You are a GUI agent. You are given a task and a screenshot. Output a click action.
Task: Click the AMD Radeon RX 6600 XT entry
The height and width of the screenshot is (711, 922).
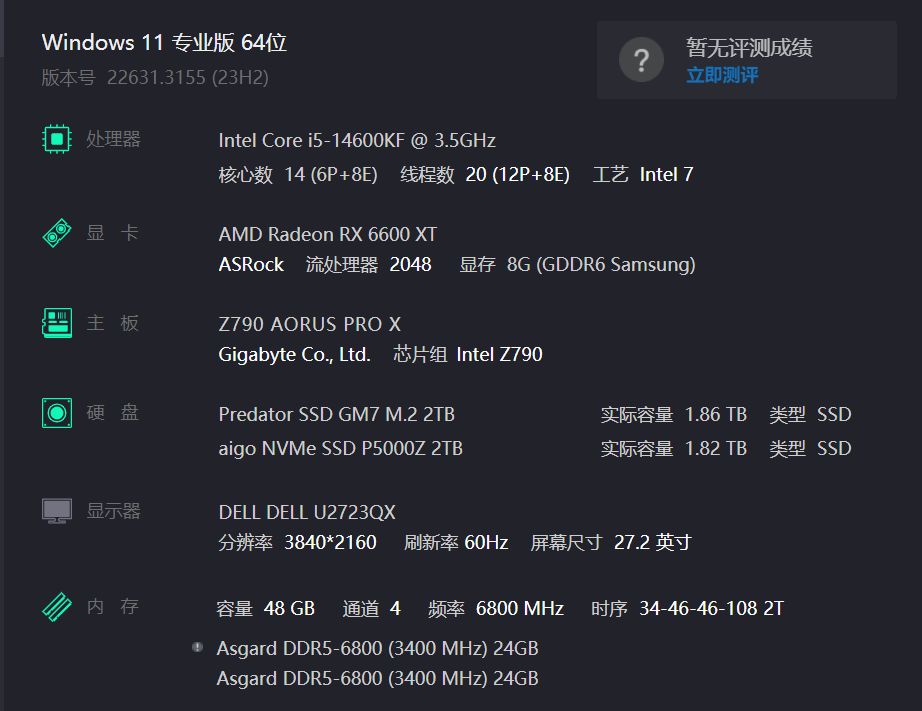point(328,234)
